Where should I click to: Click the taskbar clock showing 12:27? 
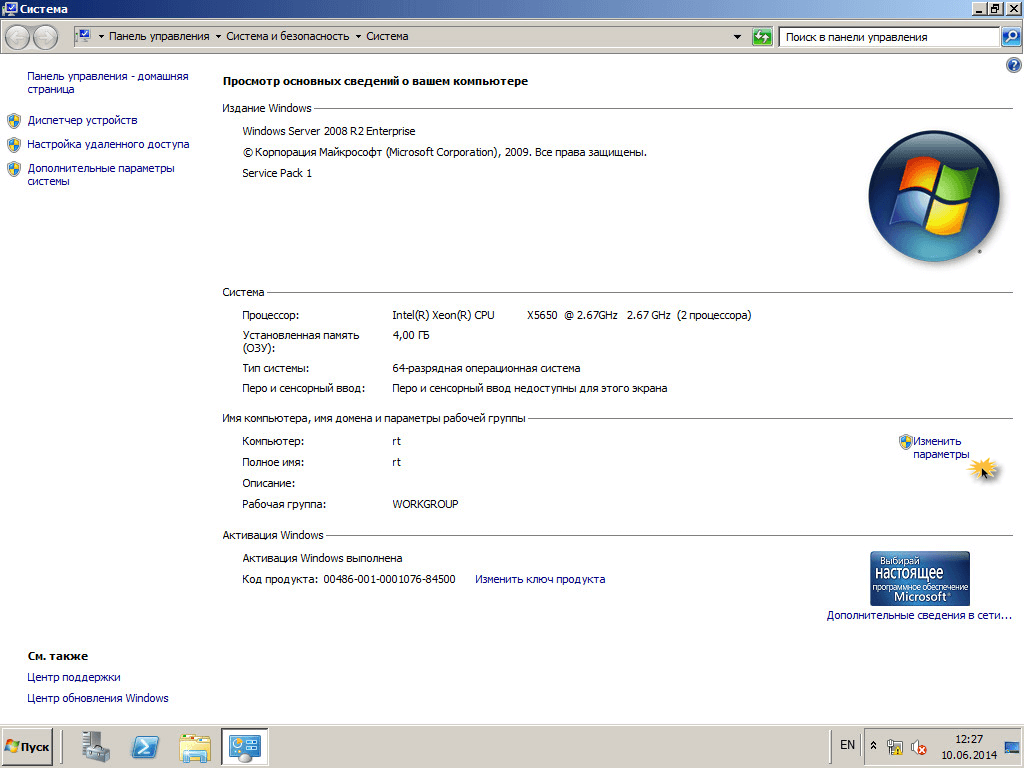coord(968,747)
